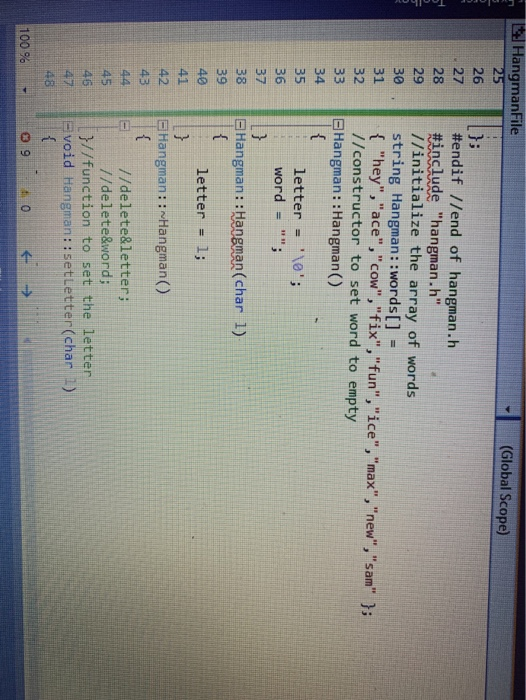The height and width of the screenshot is (700, 526).
Task: Click the #endif //end of hangman.h line
Action: click(455, 238)
